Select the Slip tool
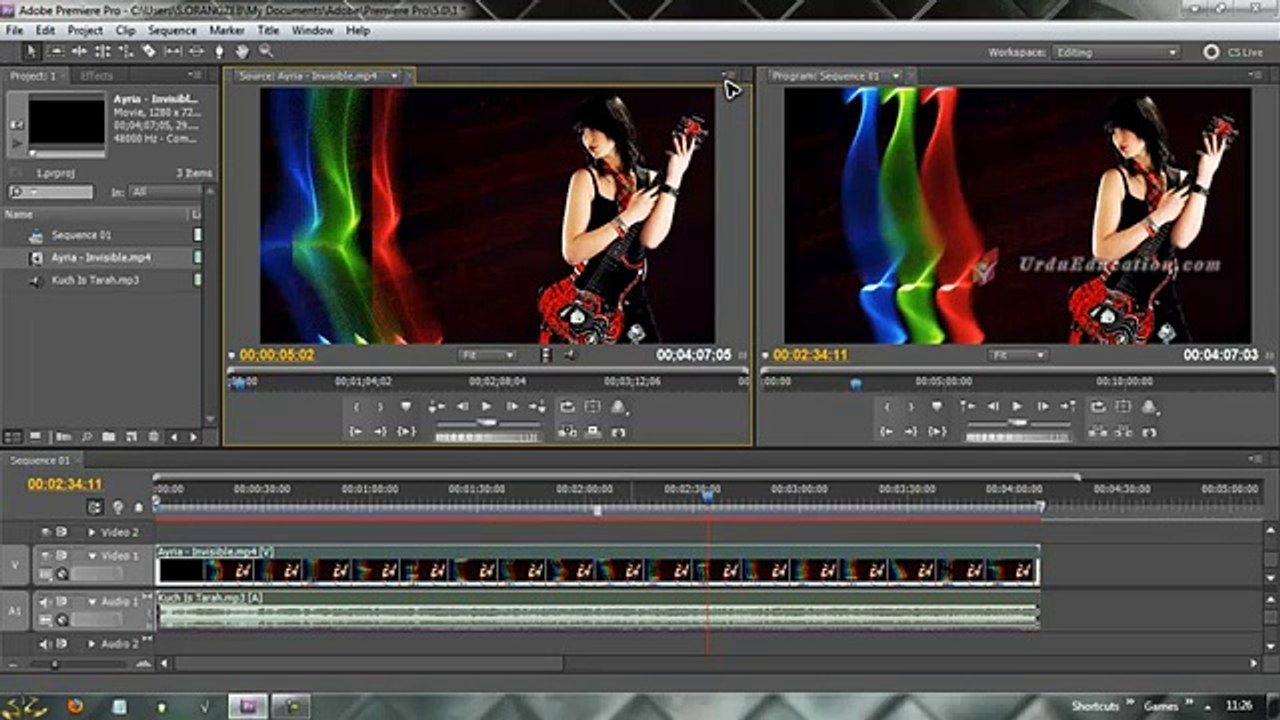Image resolution: width=1280 pixels, height=720 pixels. [173, 51]
